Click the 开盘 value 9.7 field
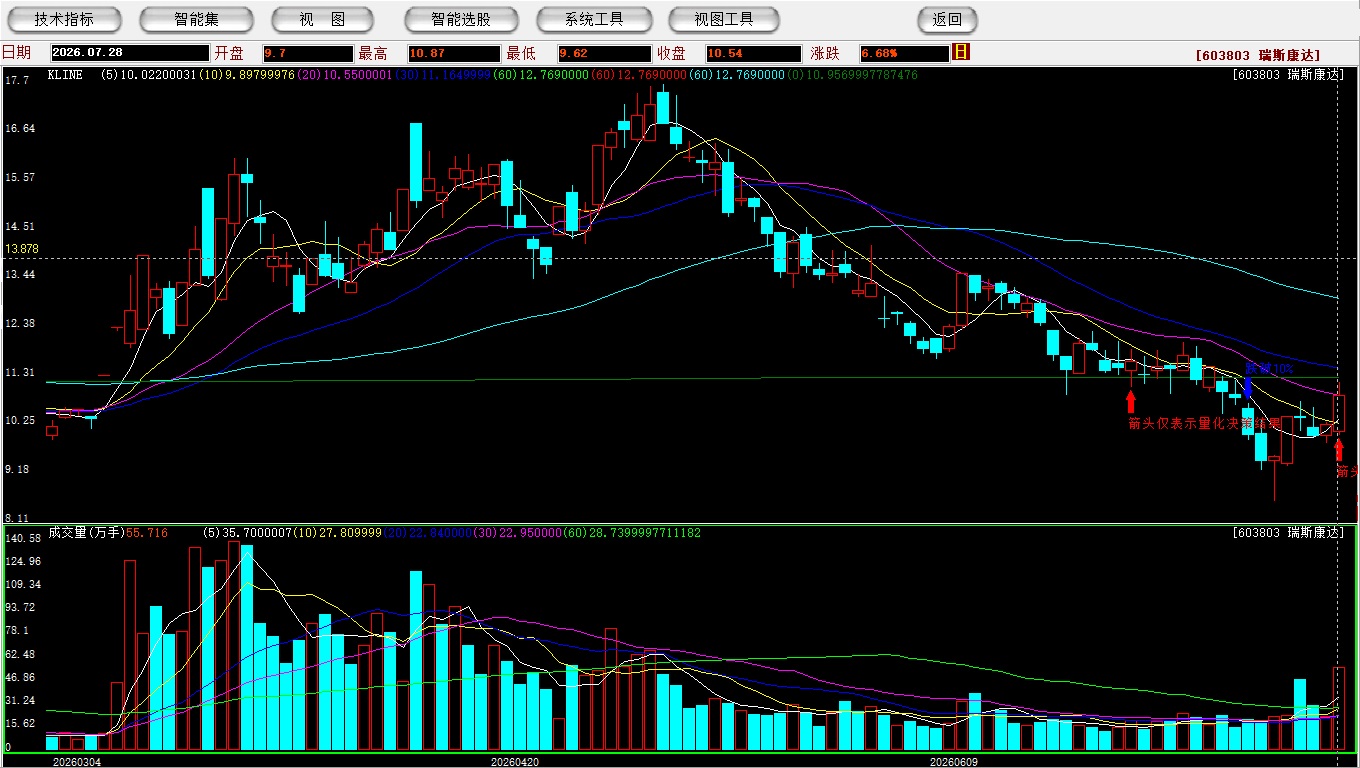This screenshot has height=768, width=1360. [308, 53]
